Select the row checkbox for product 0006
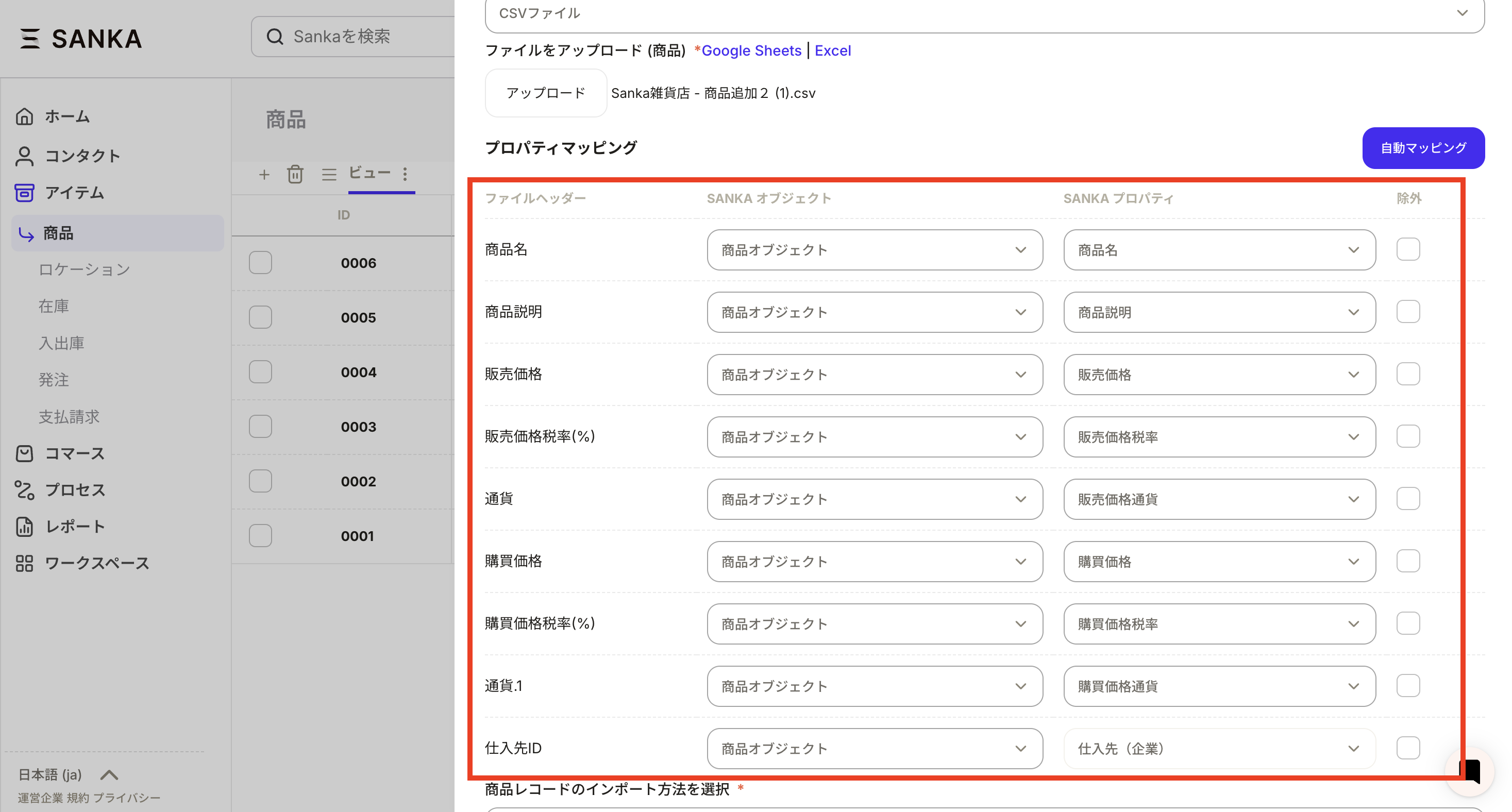The image size is (1512, 812). tap(260, 263)
